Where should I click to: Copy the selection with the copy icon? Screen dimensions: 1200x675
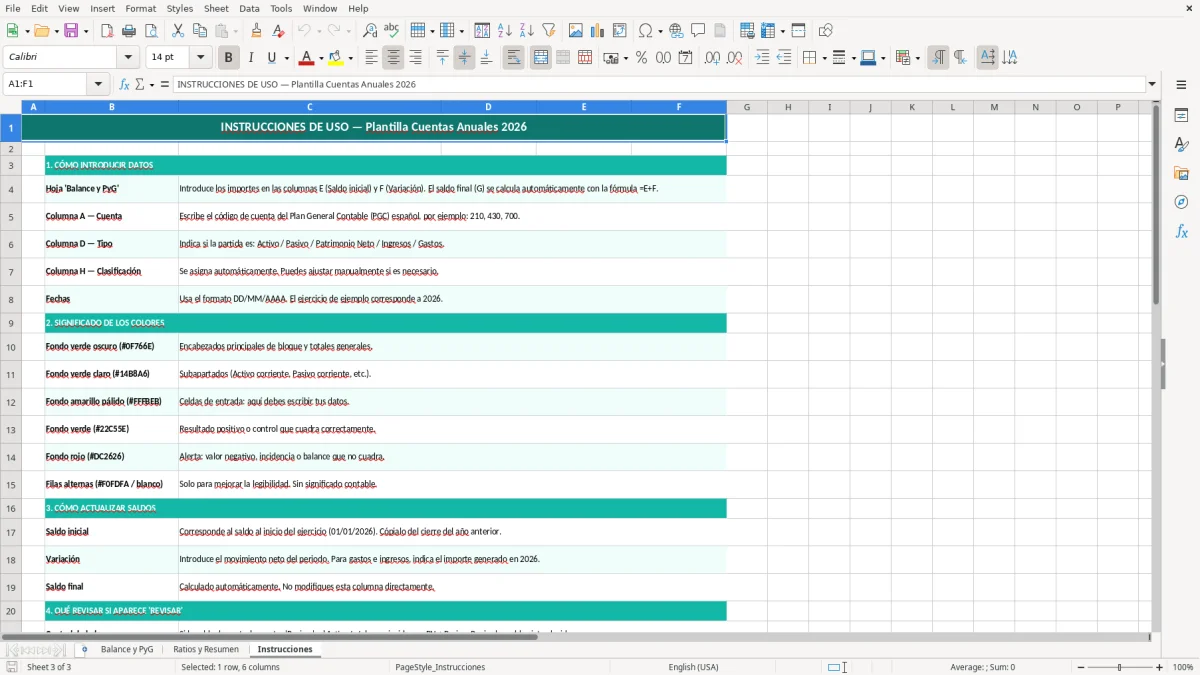click(200, 31)
